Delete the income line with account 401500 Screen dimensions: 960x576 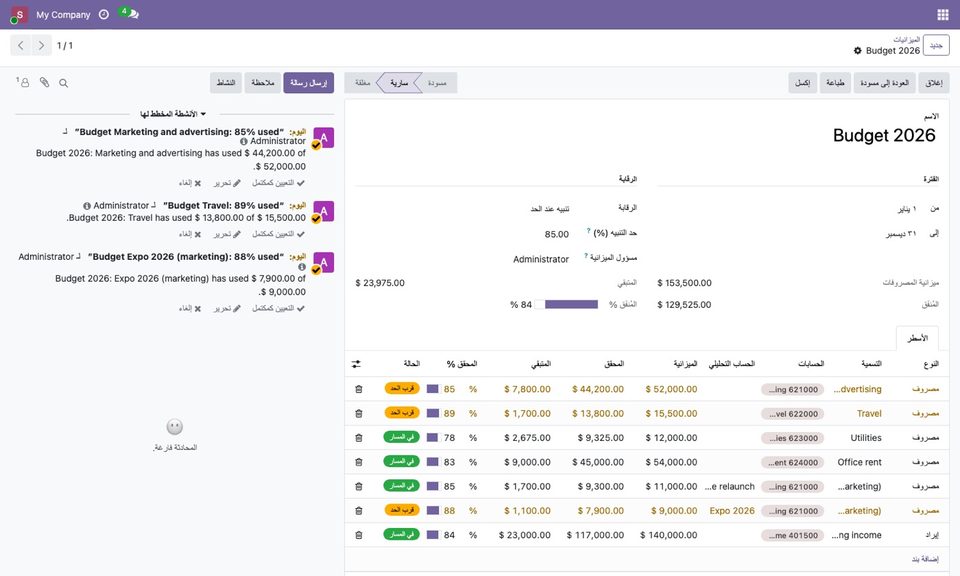(359, 535)
